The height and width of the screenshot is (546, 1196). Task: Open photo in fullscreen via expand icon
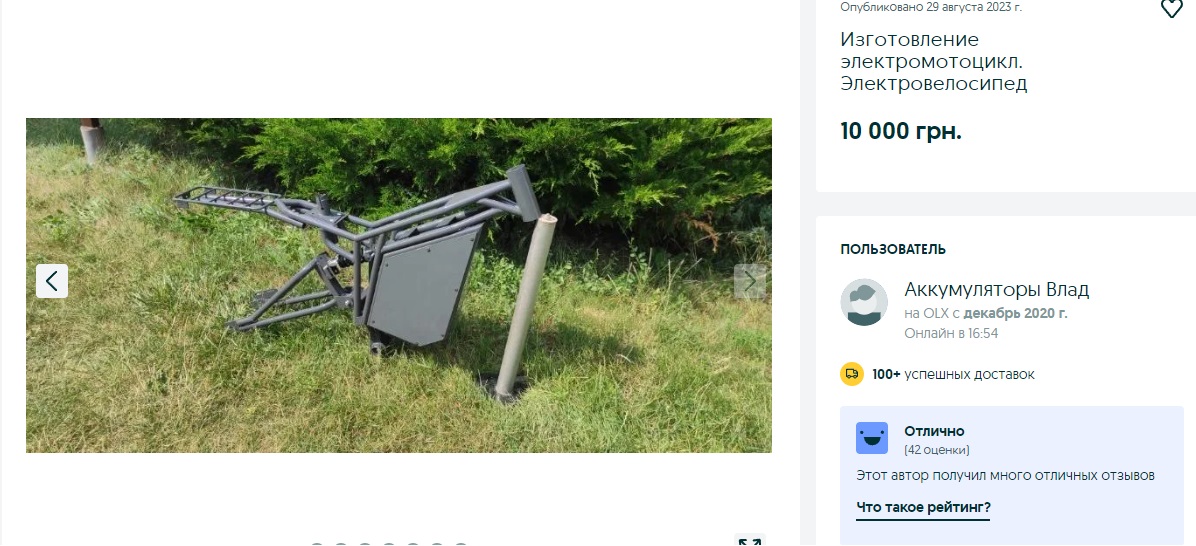(x=749, y=541)
